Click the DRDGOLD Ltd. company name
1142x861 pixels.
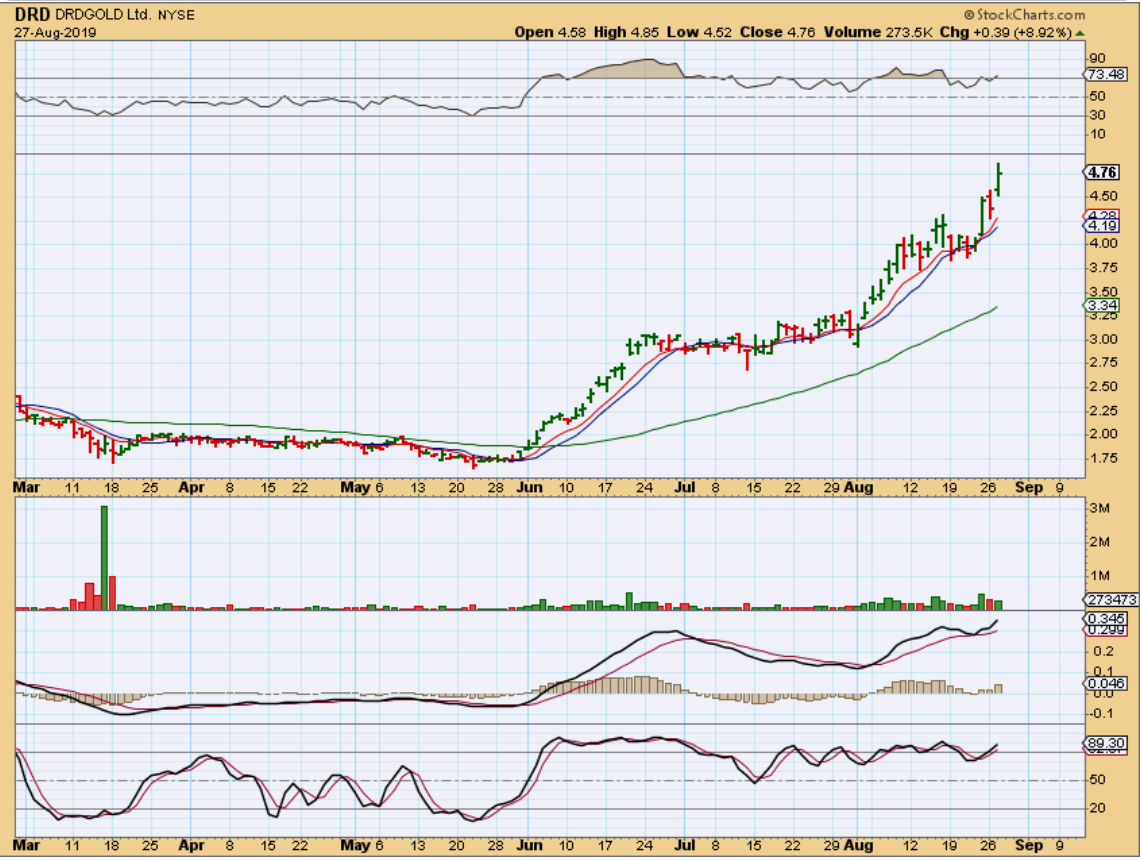[x=99, y=15]
